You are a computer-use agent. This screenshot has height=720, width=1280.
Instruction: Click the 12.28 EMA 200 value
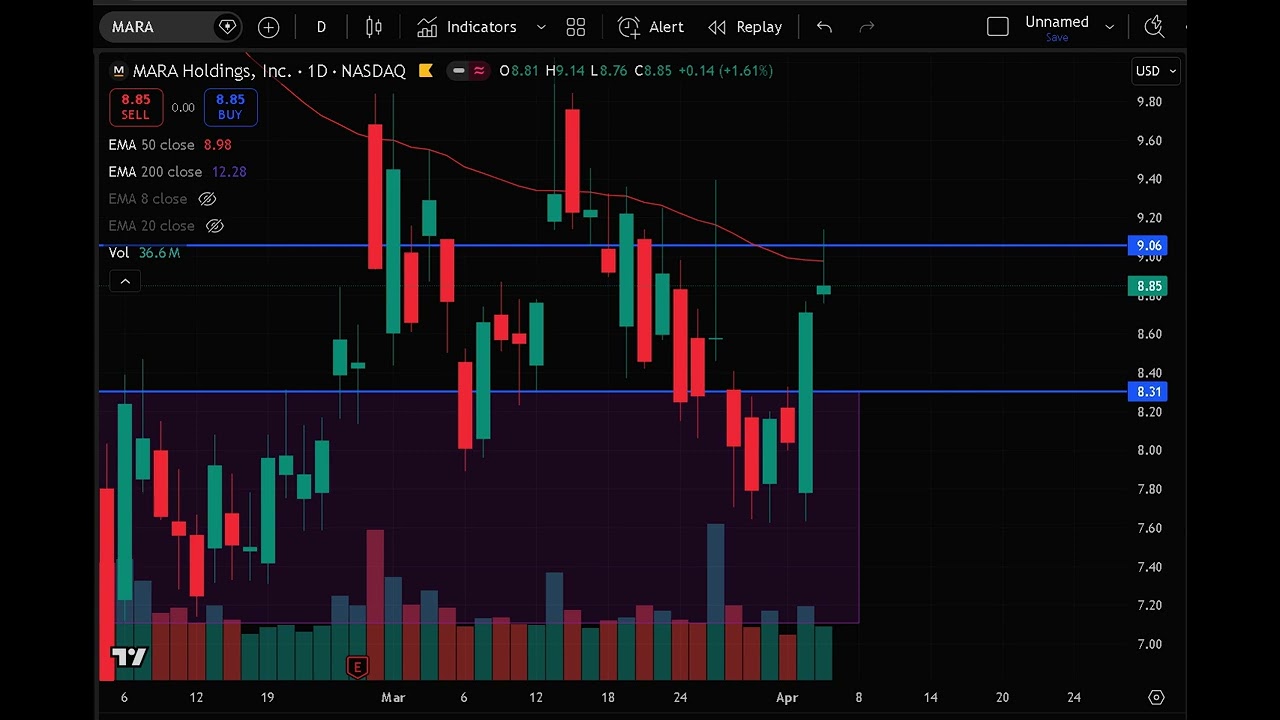click(229, 172)
